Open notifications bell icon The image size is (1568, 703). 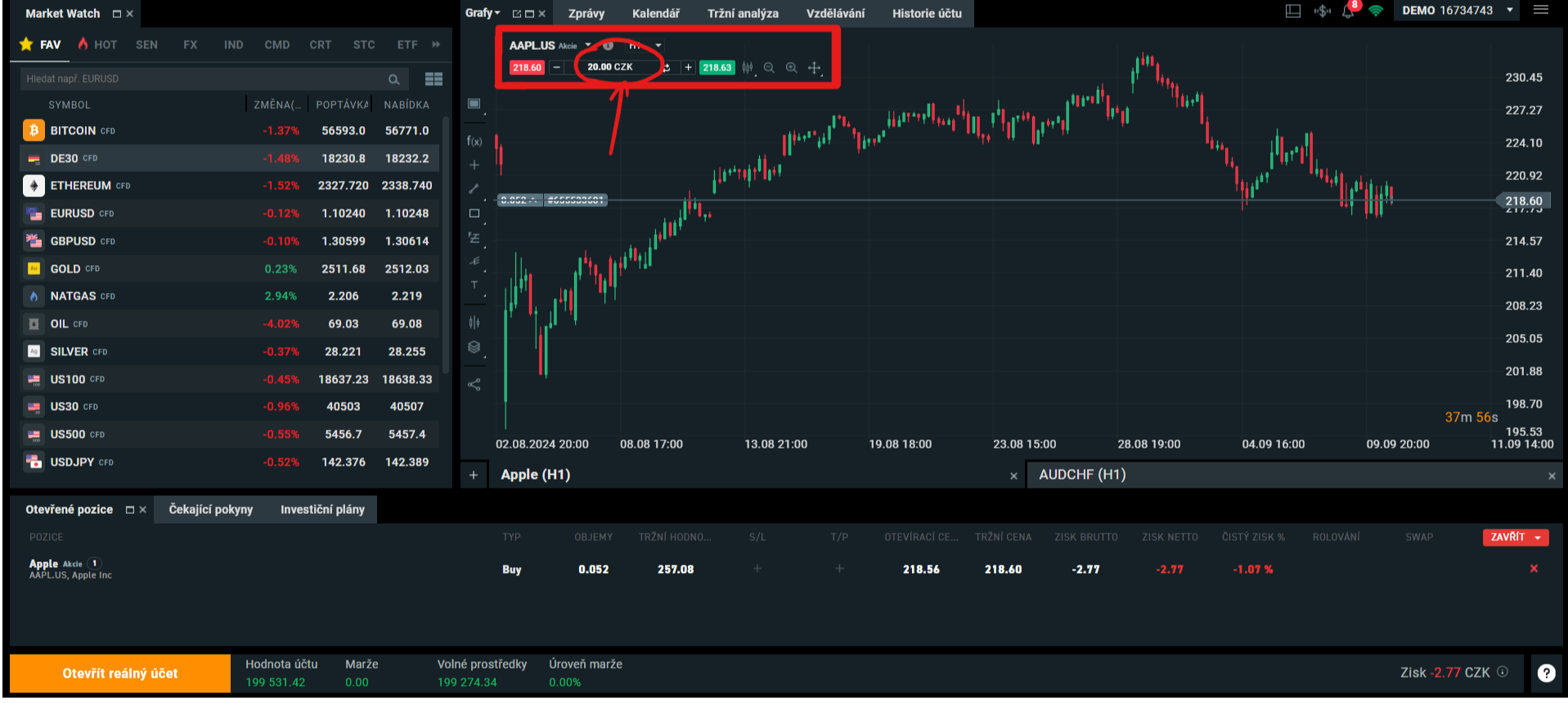(x=1348, y=11)
